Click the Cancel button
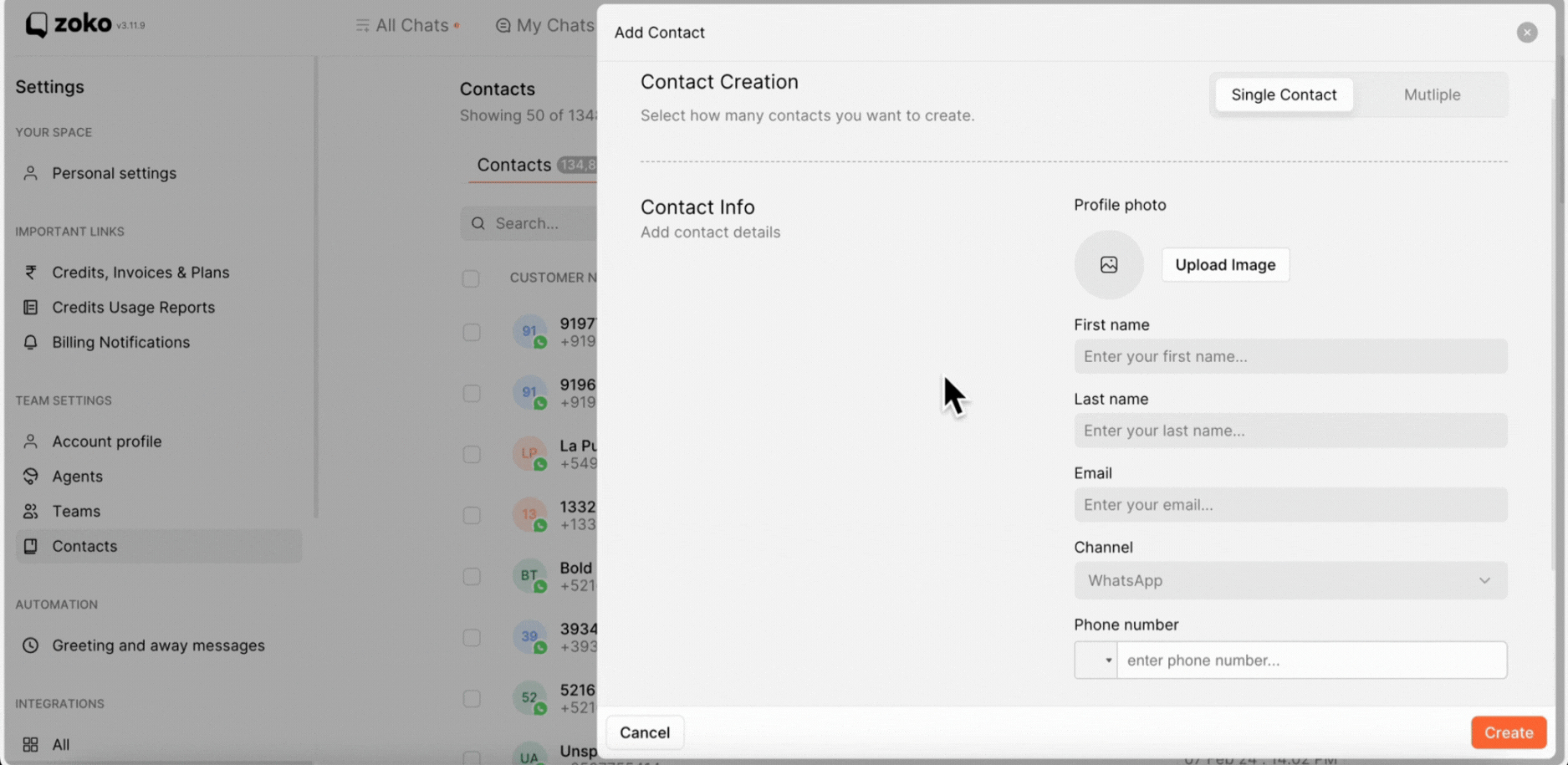The image size is (1568, 765). coord(645,732)
